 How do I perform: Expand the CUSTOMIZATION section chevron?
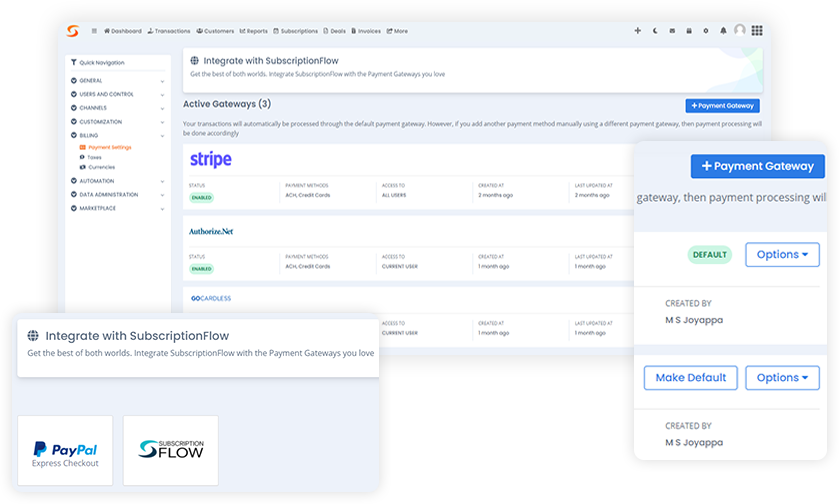point(162,123)
